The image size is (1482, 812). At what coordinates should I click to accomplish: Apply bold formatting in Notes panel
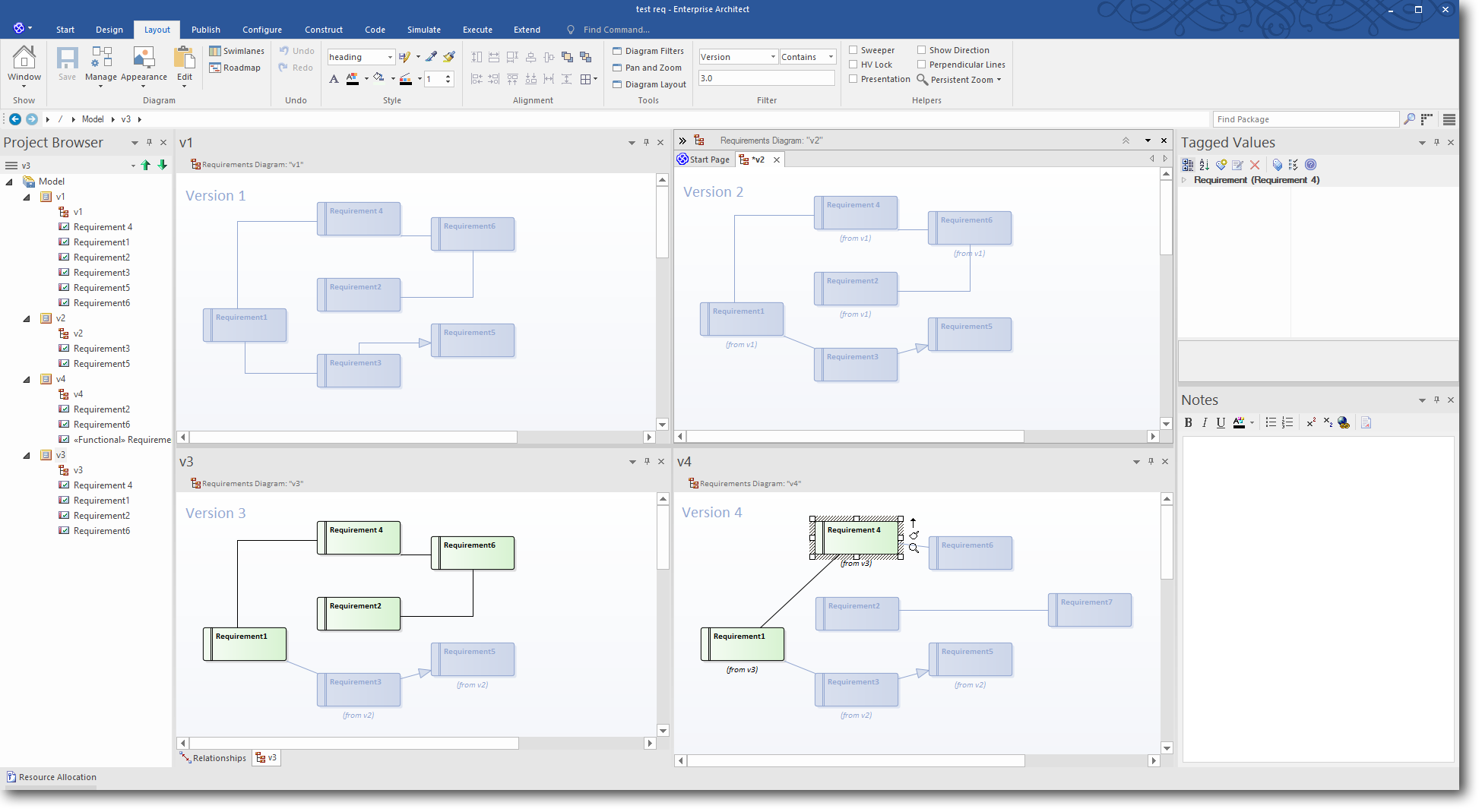[x=1189, y=423]
